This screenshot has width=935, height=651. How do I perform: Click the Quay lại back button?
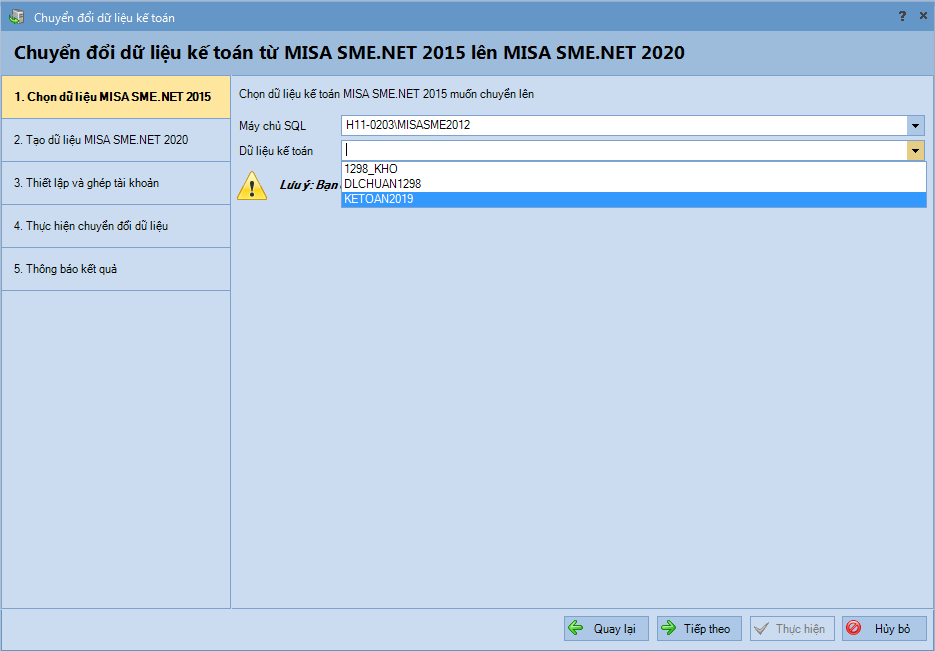606,628
